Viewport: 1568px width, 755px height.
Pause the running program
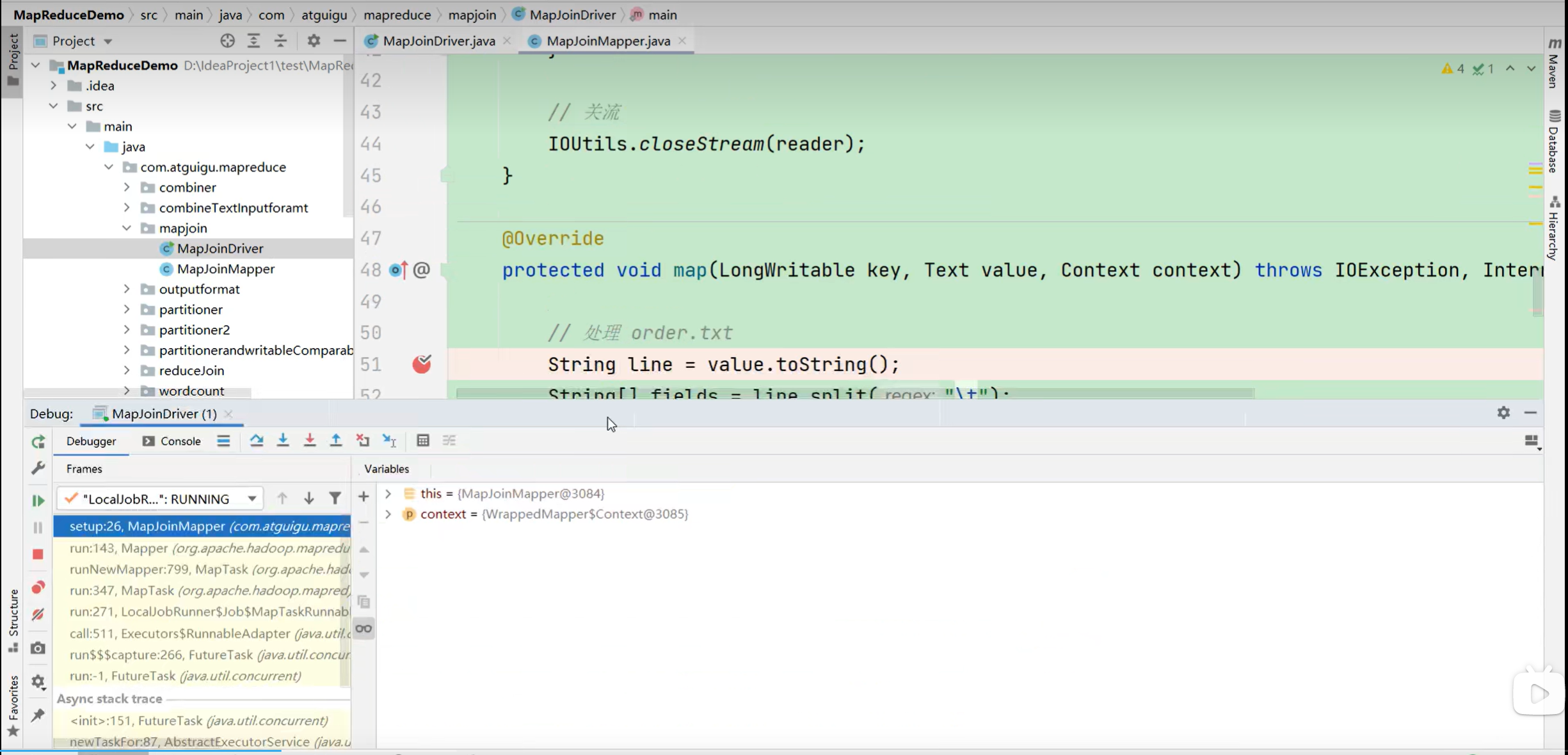[38, 527]
